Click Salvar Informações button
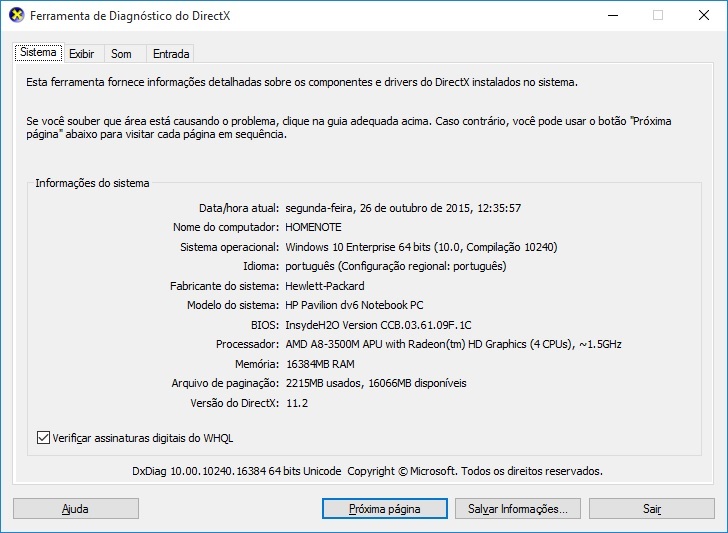Viewport: 728px width, 533px height. tap(518, 509)
